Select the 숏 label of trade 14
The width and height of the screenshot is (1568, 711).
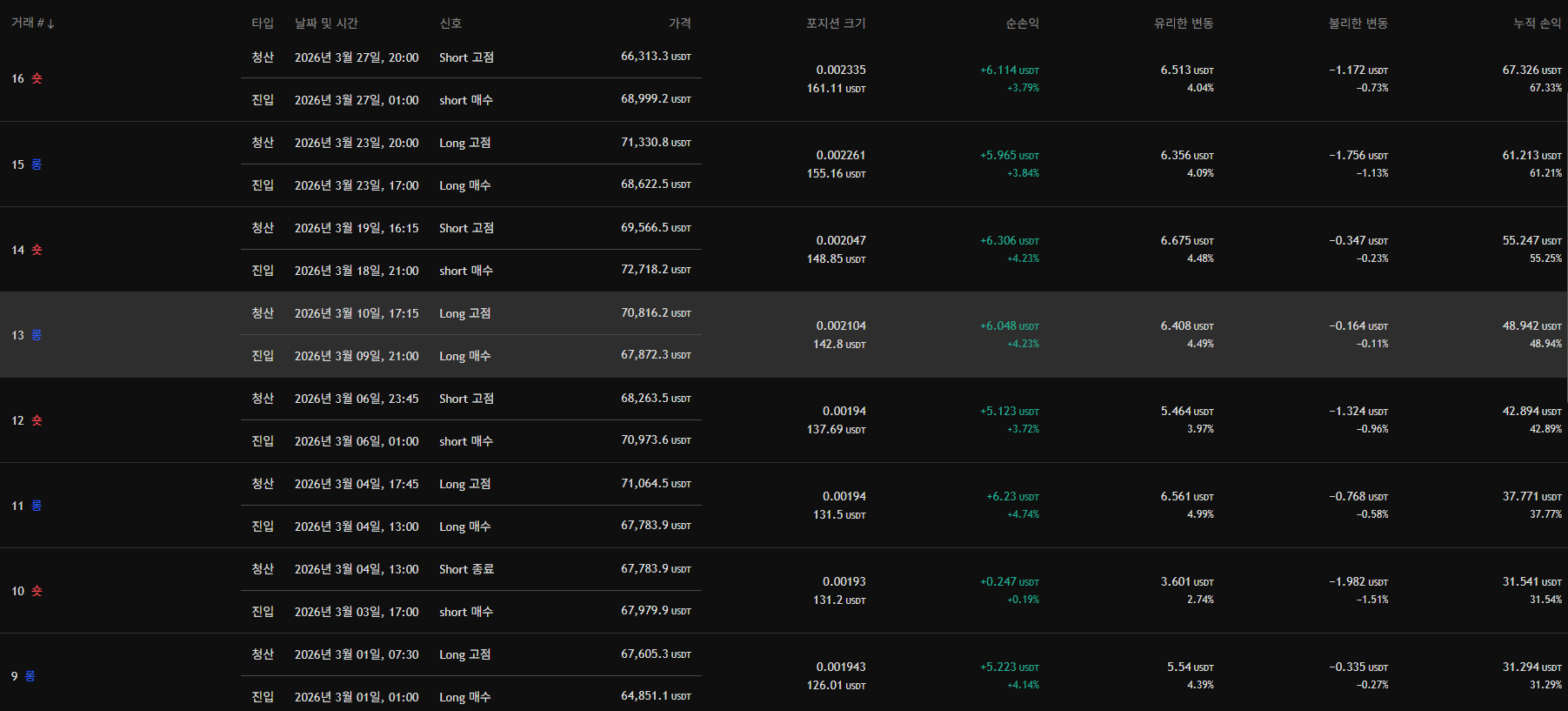pos(37,250)
